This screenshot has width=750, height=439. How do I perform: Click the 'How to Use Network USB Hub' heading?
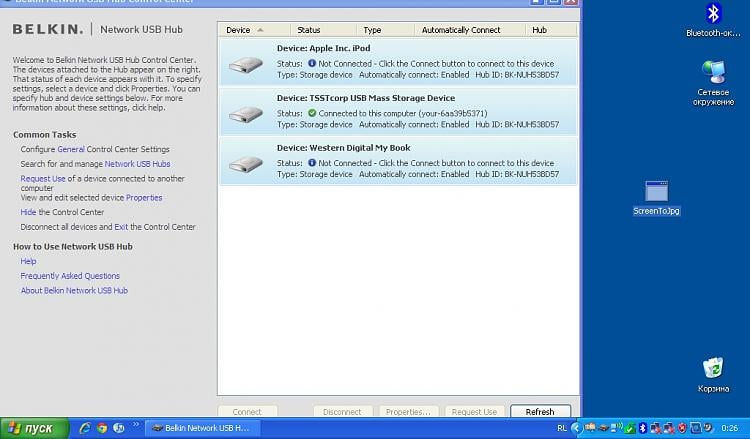coord(73,246)
